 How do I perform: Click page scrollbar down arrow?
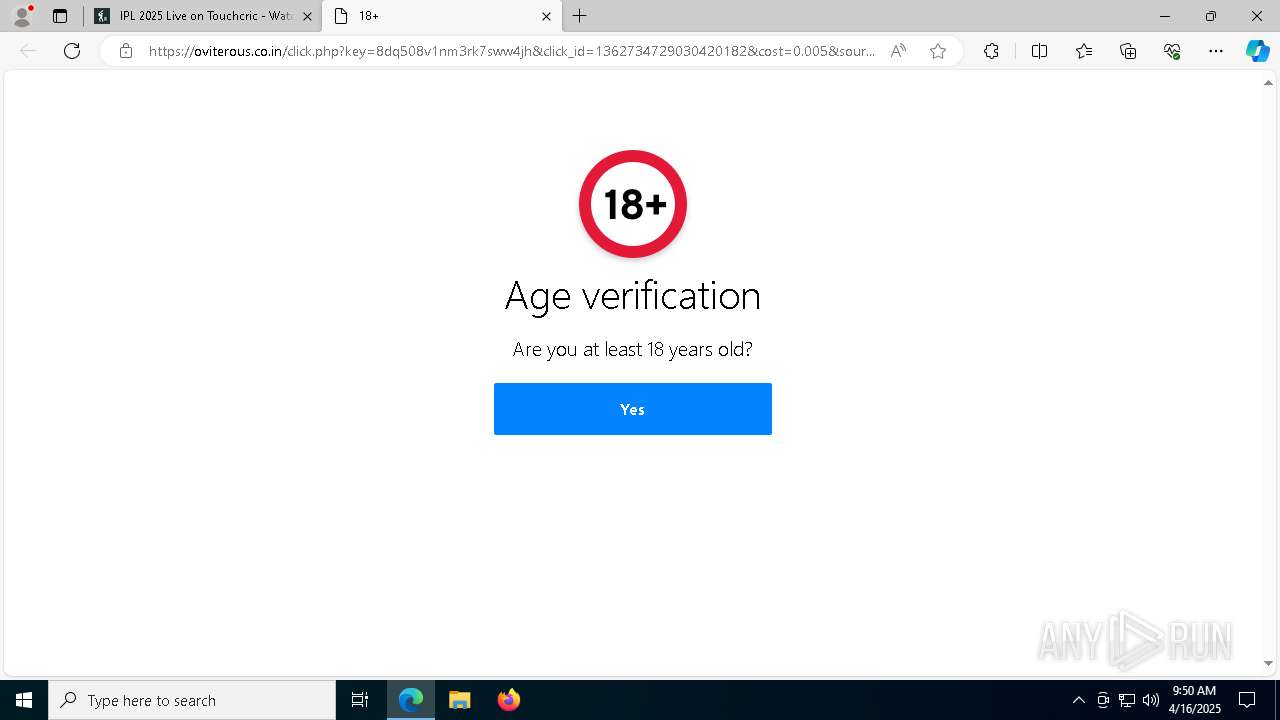point(1269,663)
